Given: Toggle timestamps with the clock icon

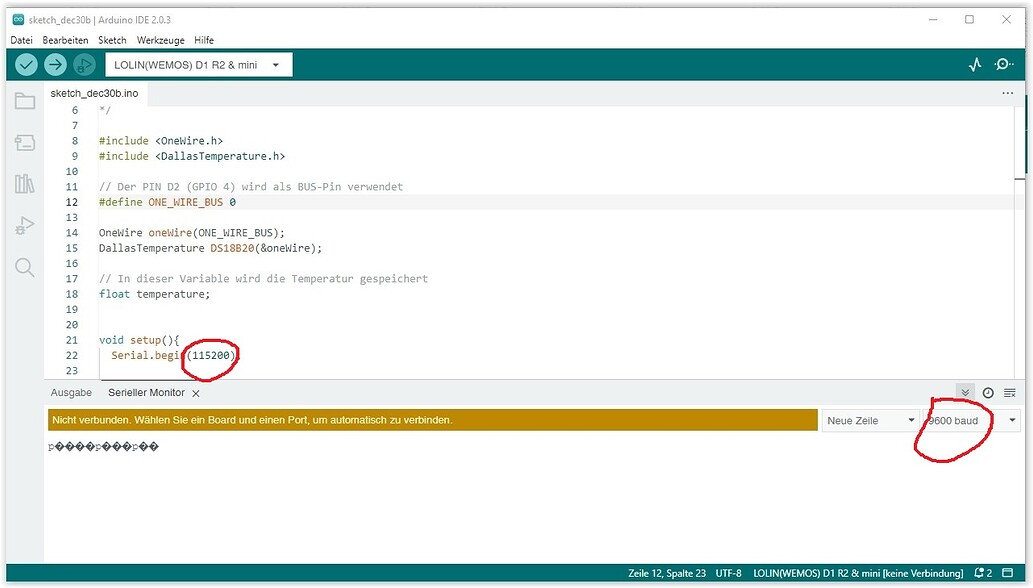Looking at the screenshot, I should click(x=988, y=392).
